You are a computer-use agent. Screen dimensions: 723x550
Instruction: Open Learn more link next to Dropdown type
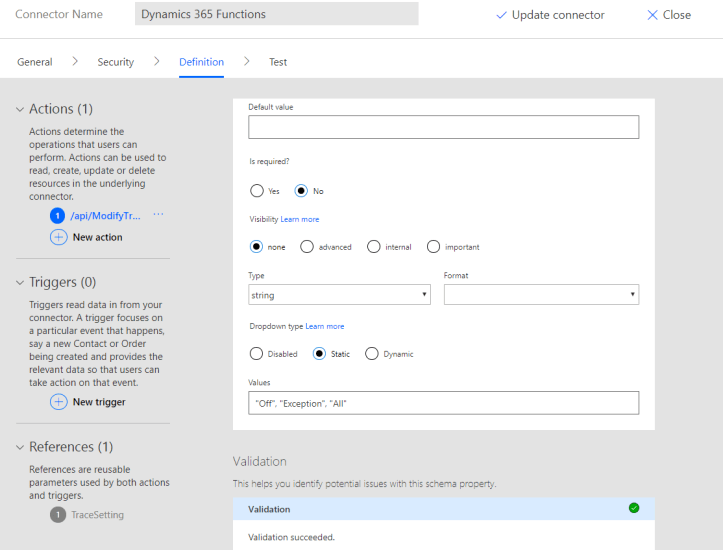coord(324,326)
